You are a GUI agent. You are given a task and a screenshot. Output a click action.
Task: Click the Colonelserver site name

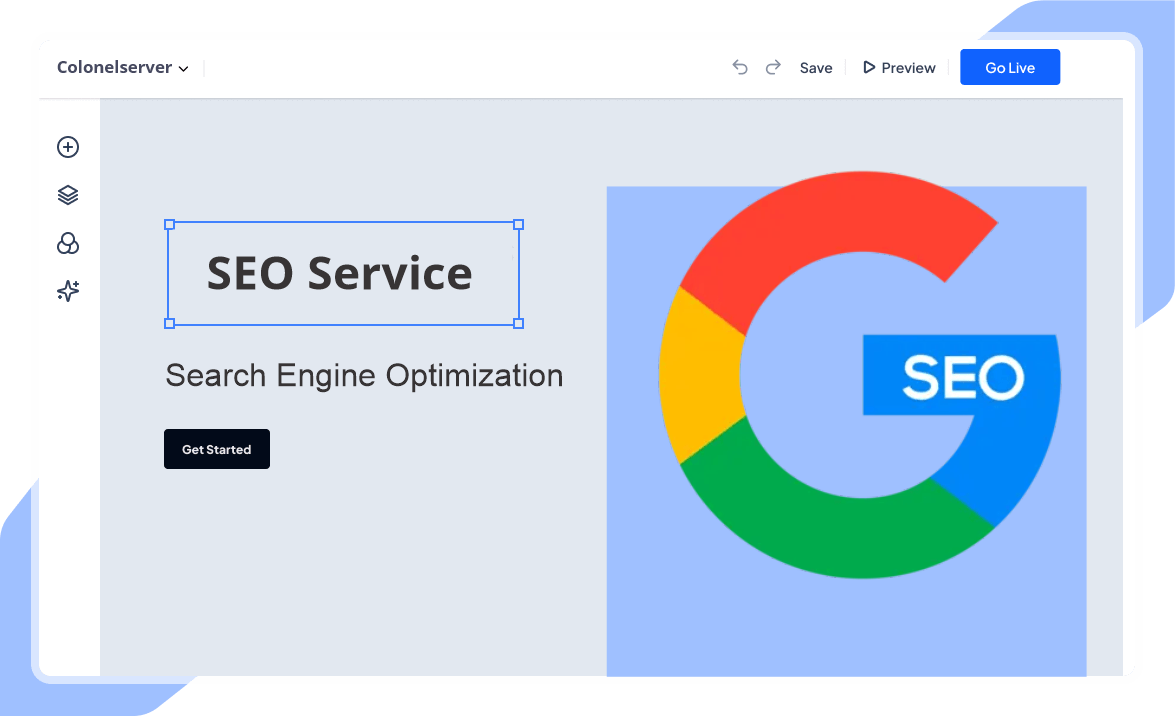pos(113,67)
